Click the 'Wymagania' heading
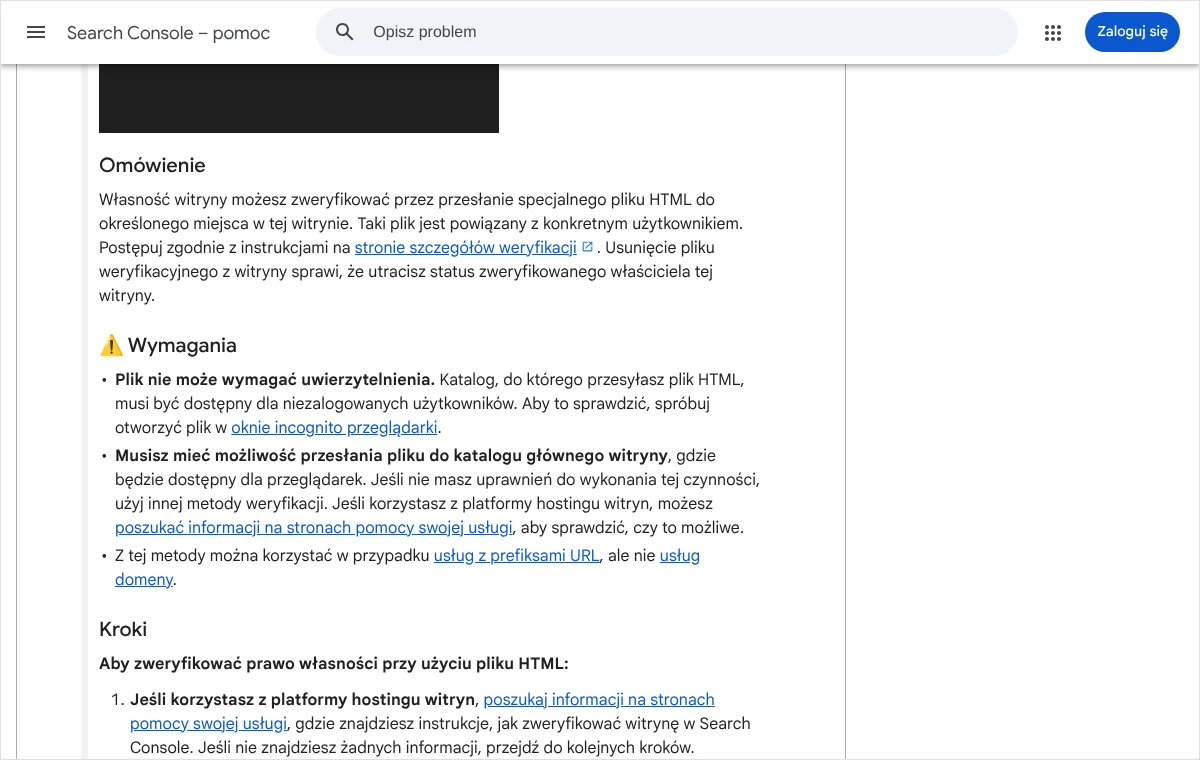 coord(182,346)
